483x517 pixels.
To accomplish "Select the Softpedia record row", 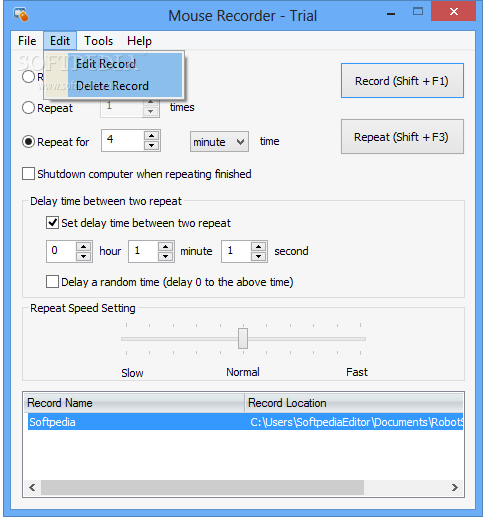I will (x=245, y=422).
